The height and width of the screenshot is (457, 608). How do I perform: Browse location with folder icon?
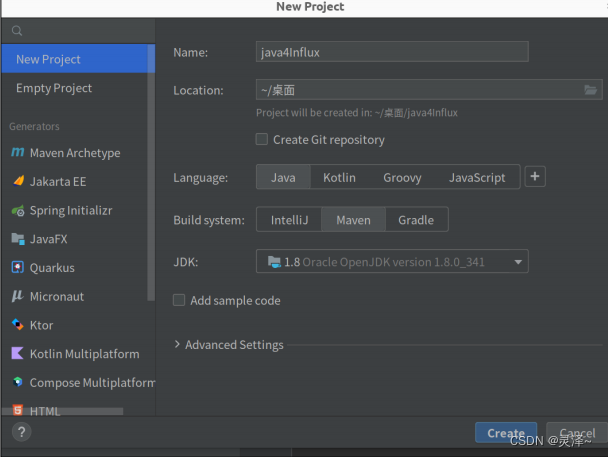click(x=590, y=90)
